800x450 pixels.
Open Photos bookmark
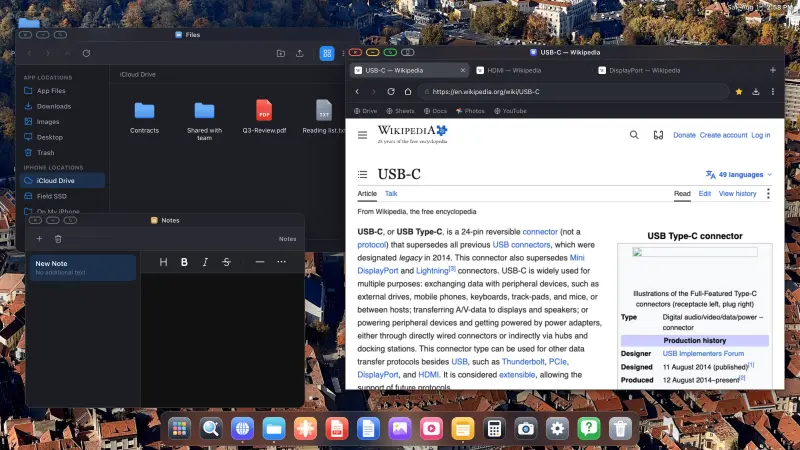[x=470, y=111]
